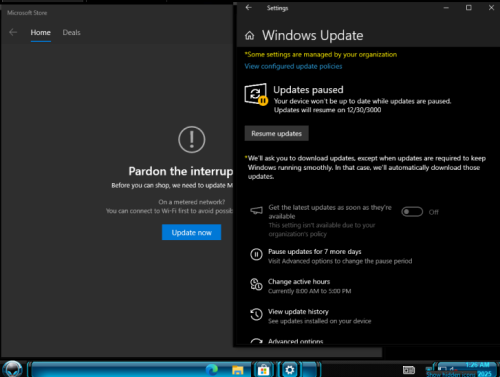Image resolution: width=500 pixels, height=377 pixels.
Task: Open Advanced options entry
Action: (296, 341)
